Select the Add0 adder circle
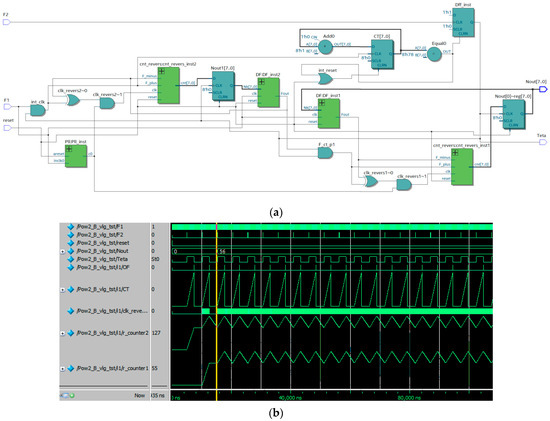Viewport: 550px width, 421px height. click(x=325, y=46)
